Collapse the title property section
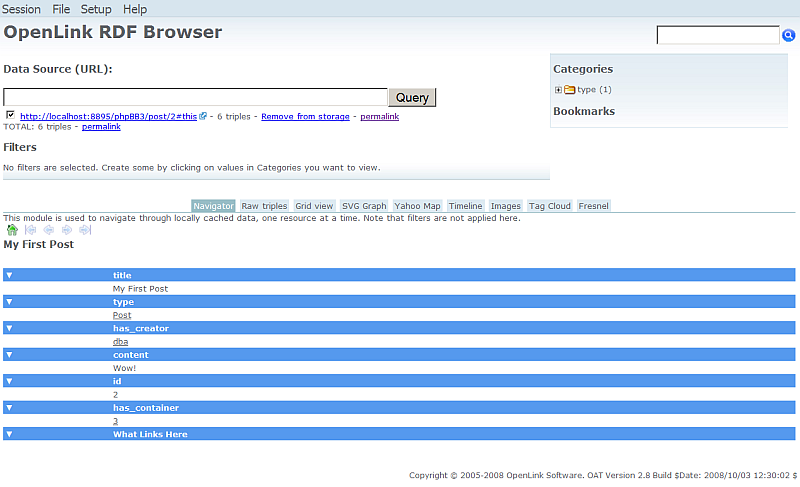Image resolution: width=800 pixels, height=487 pixels. pos(9,275)
